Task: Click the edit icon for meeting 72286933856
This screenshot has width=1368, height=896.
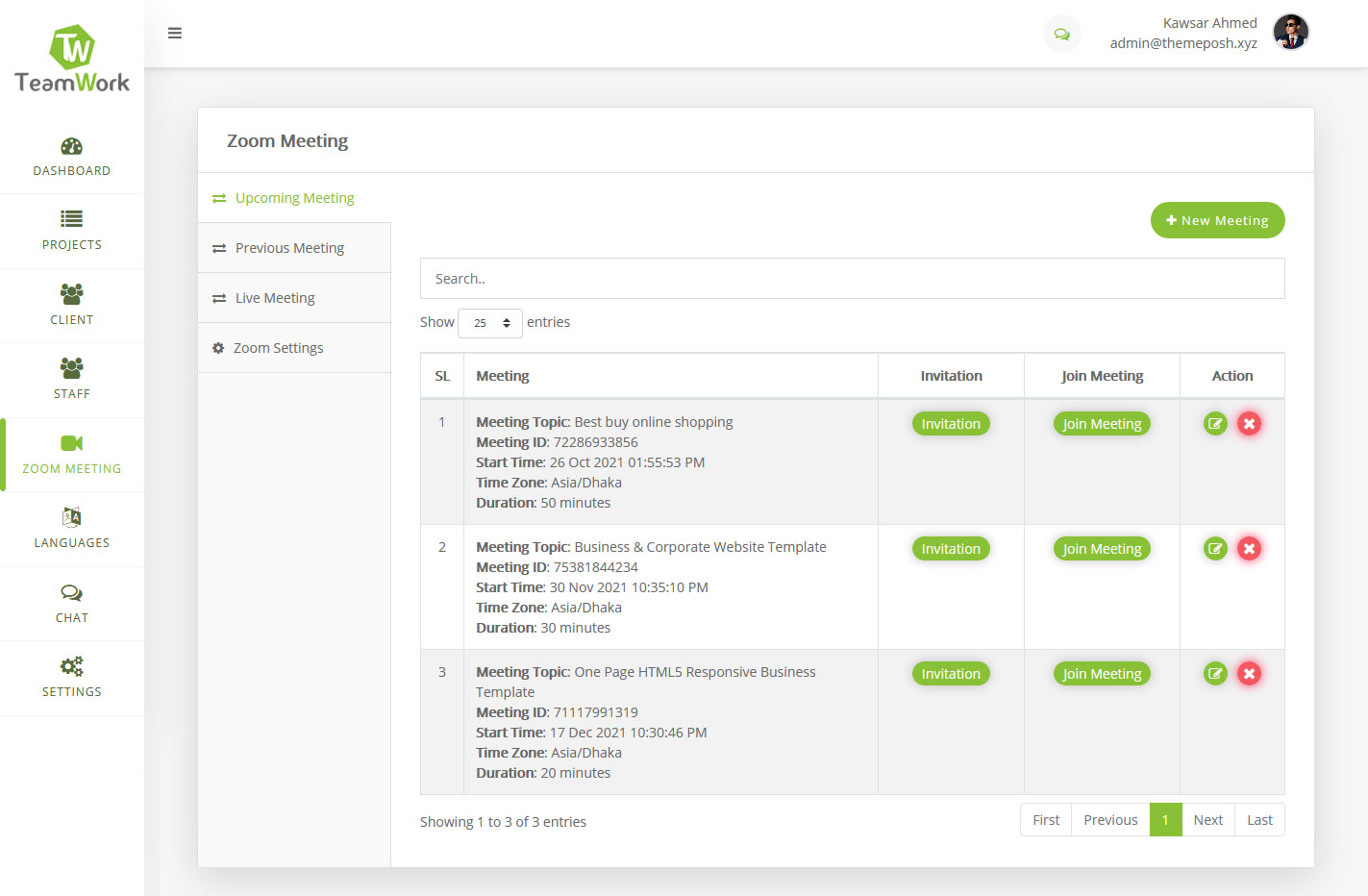Action: [x=1214, y=423]
